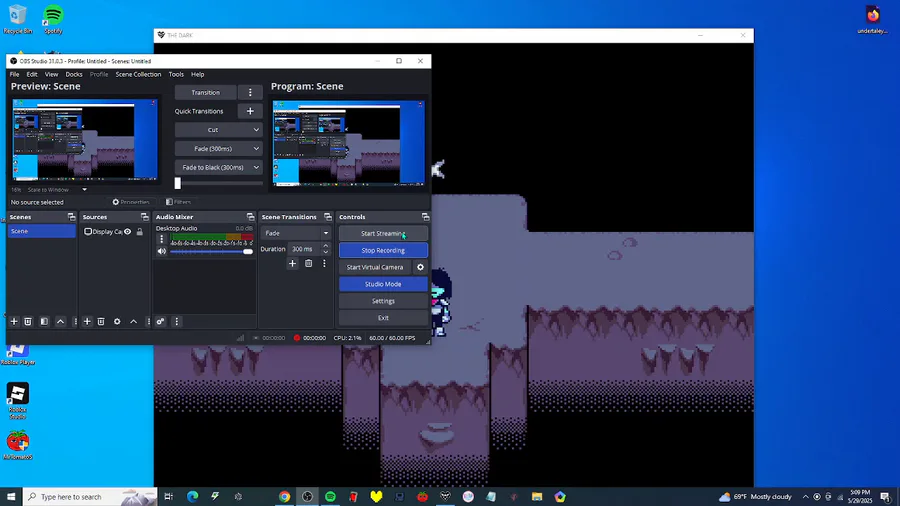900x506 pixels.
Task: Pop out the Controls dock
Action: [x=425, y=217]
